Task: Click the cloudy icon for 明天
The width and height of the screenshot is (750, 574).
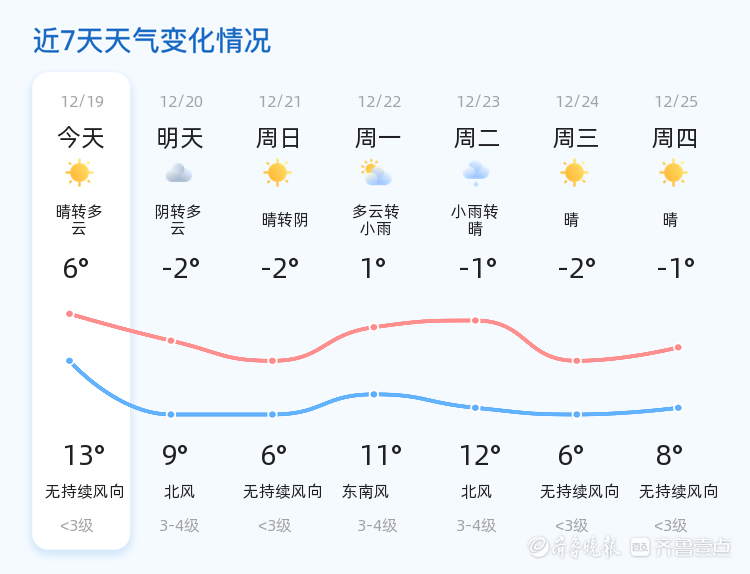Action: pos(179,173)
